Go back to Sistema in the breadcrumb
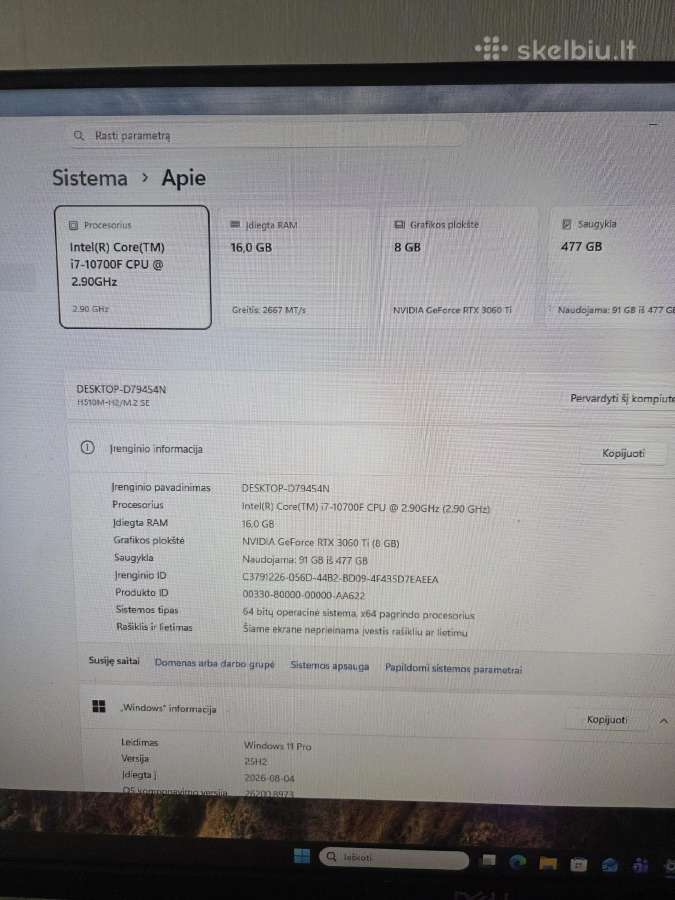 [90, 177]
